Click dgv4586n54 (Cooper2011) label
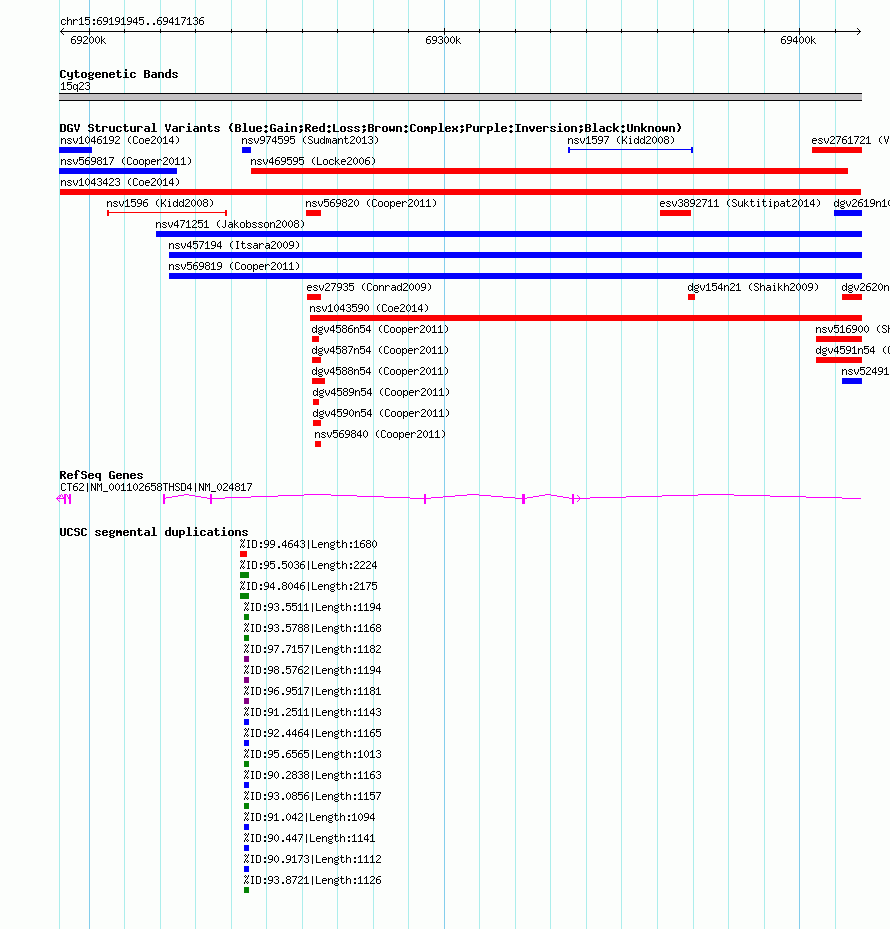This screenshot has width=890, height=929. 380,329
